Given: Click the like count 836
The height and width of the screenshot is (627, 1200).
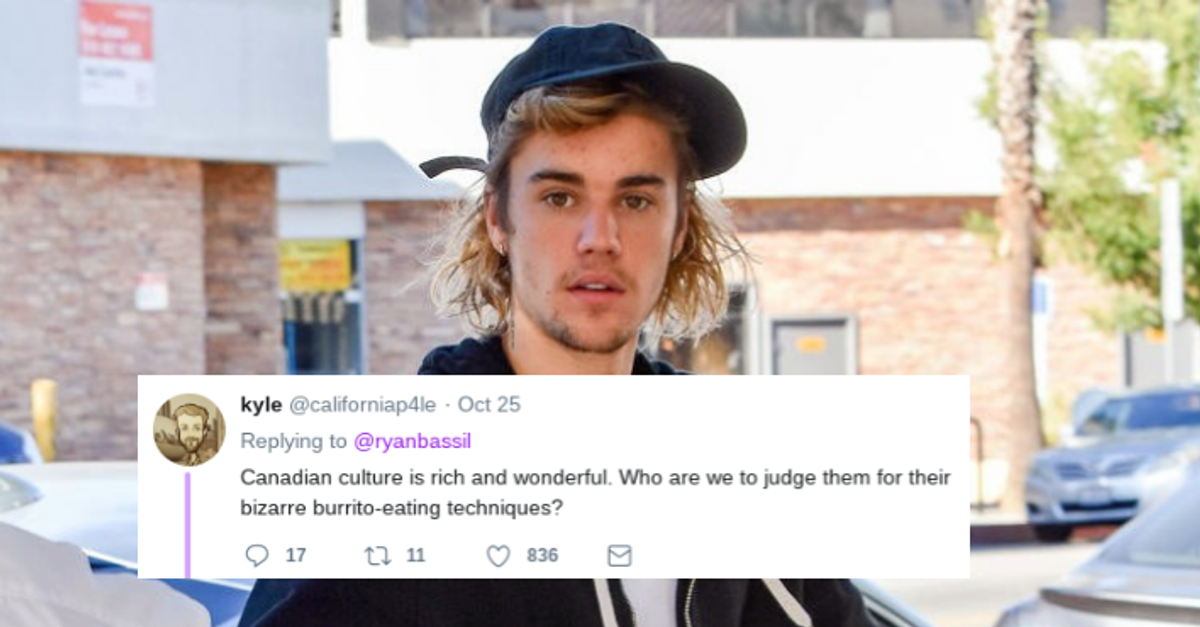Looking at the screenshot, I should point(542,555).
